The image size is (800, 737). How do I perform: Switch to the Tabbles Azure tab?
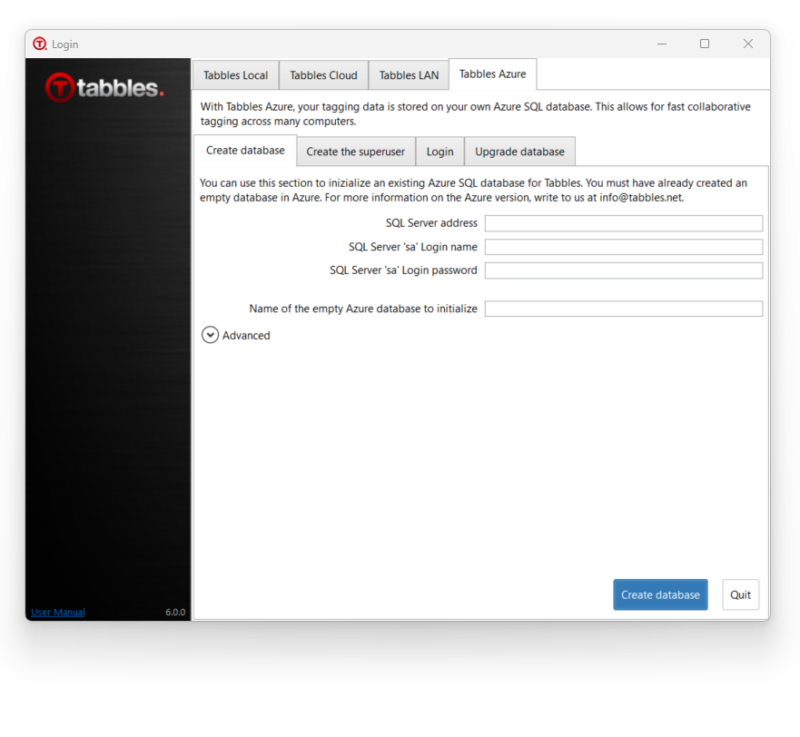[x=492, y=73]
